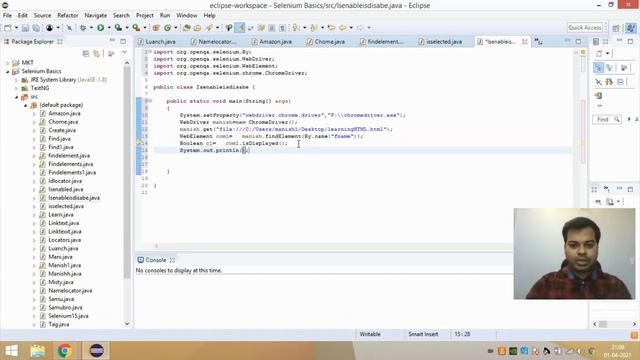Toggle Focus on Workweek icon in Task List

tap(623, 67)
